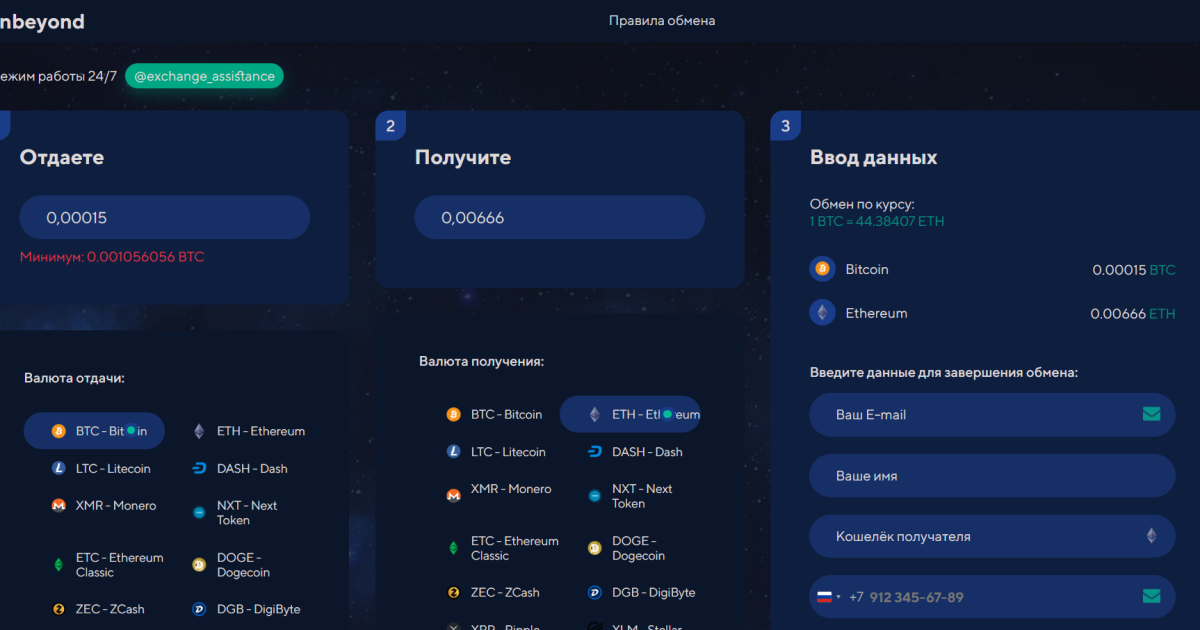Pick XMR - Monero as receive currency
Screen dimensions: 1200x630
(498, 489)
